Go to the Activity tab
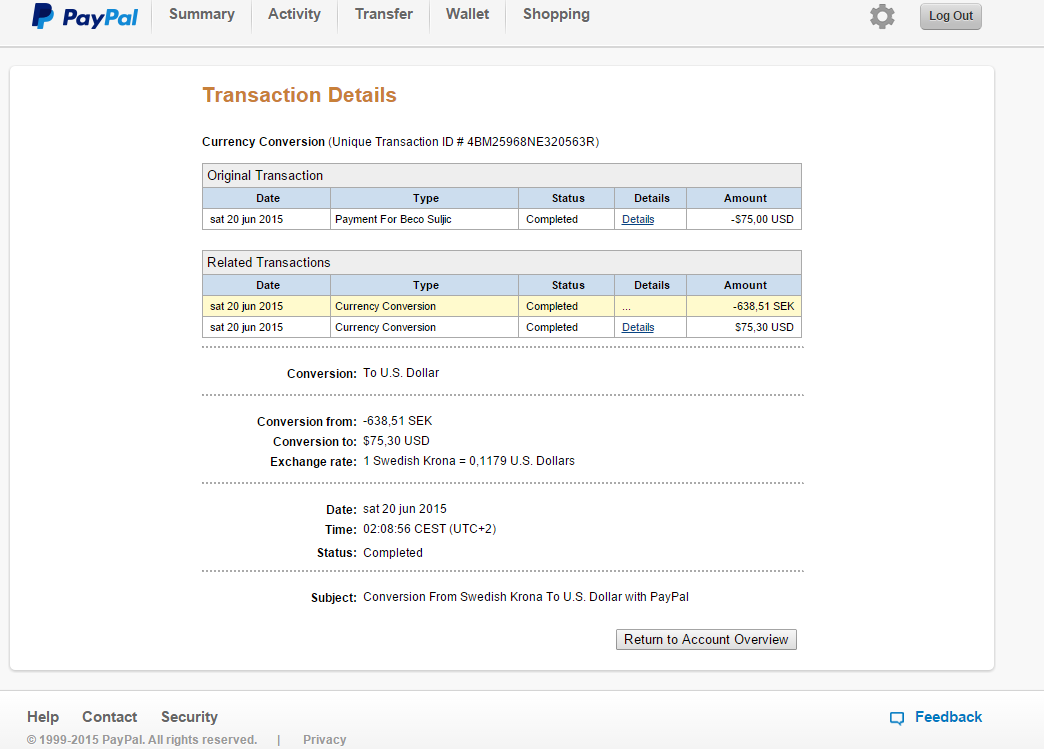The width and height of the screenshot is (1044, 749). [x=294, y=14]
